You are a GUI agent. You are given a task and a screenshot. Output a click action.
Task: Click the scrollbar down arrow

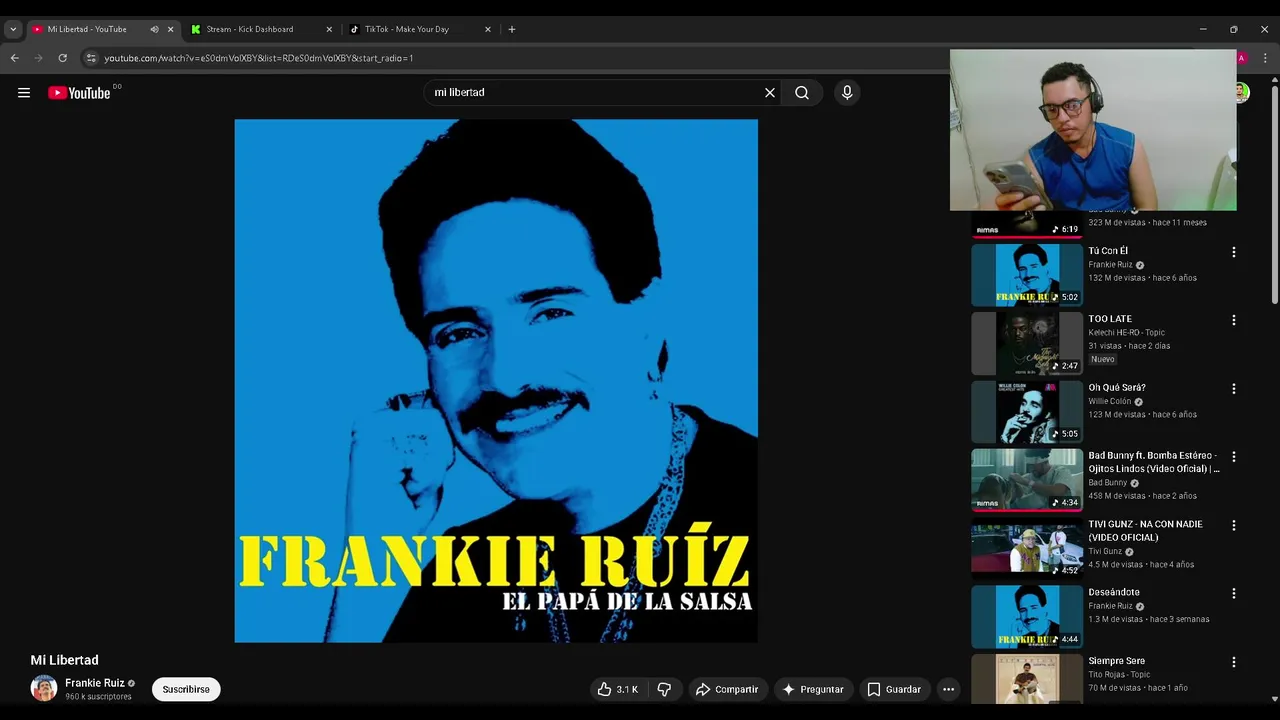point(1274,699)
